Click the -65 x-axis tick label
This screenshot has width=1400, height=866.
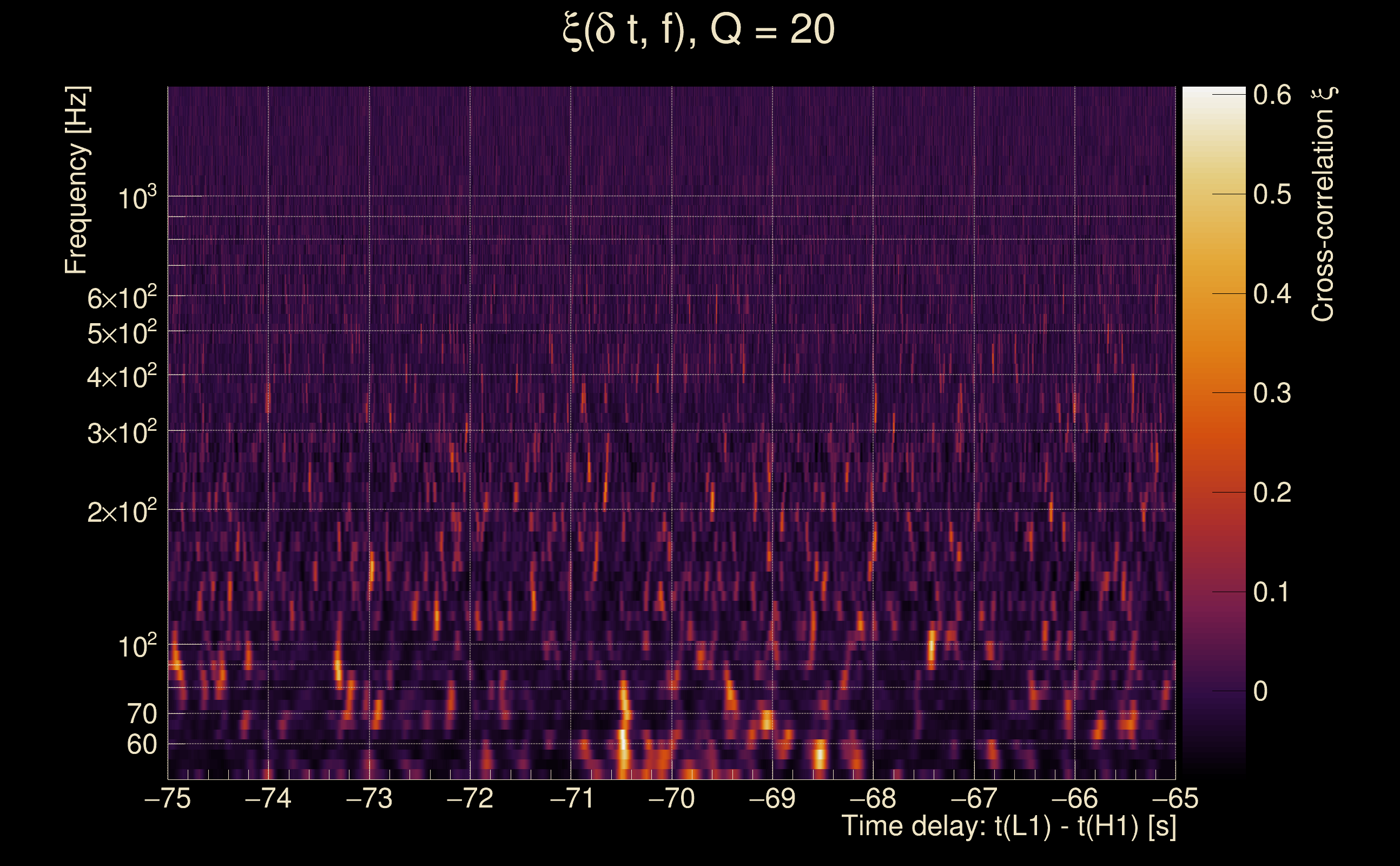(x=1175, y=798)
